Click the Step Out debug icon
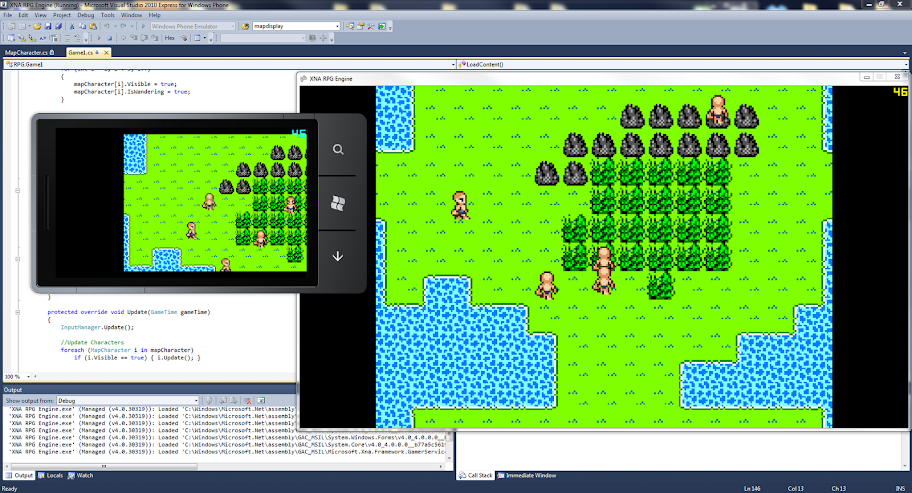 155,38
